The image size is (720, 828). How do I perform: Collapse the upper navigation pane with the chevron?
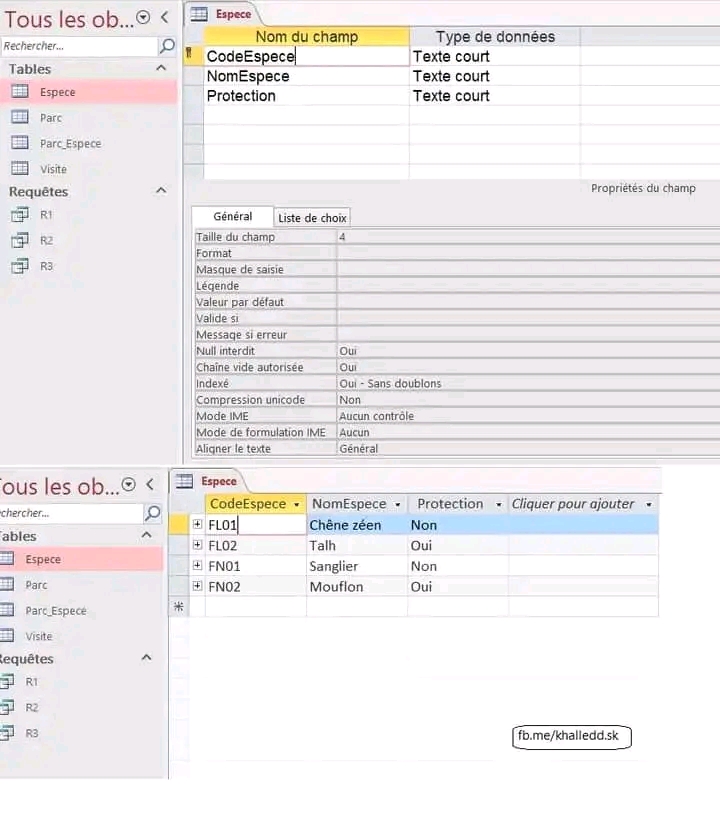coord(165,17)
